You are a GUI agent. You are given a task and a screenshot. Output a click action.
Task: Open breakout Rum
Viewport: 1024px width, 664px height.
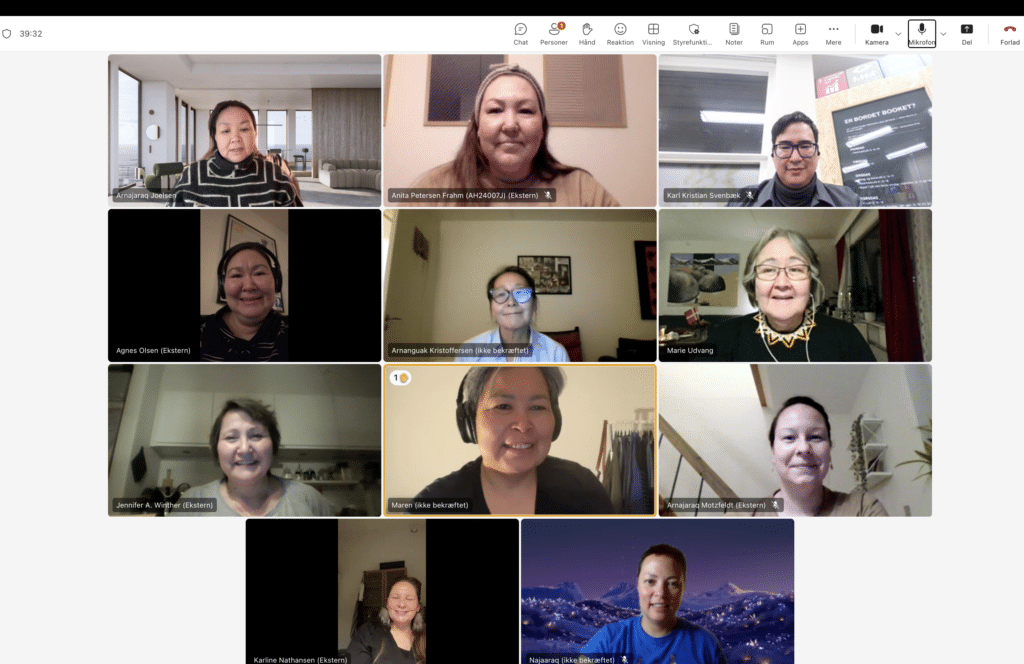[767, 33]
